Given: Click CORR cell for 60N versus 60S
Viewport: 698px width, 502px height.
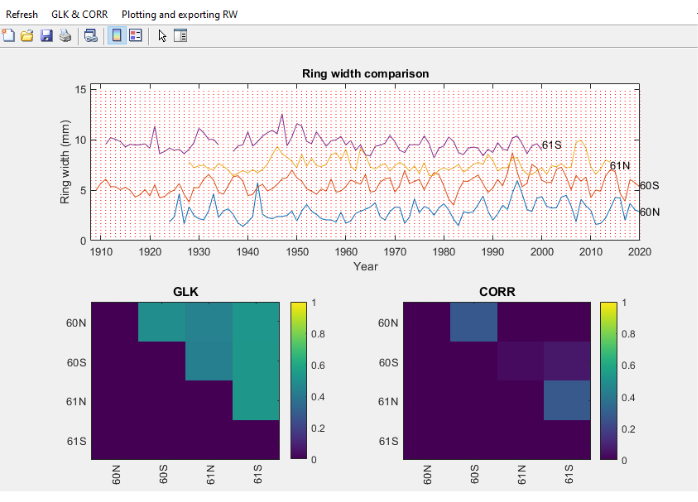Looking at the screenshot, I should 474,322.
